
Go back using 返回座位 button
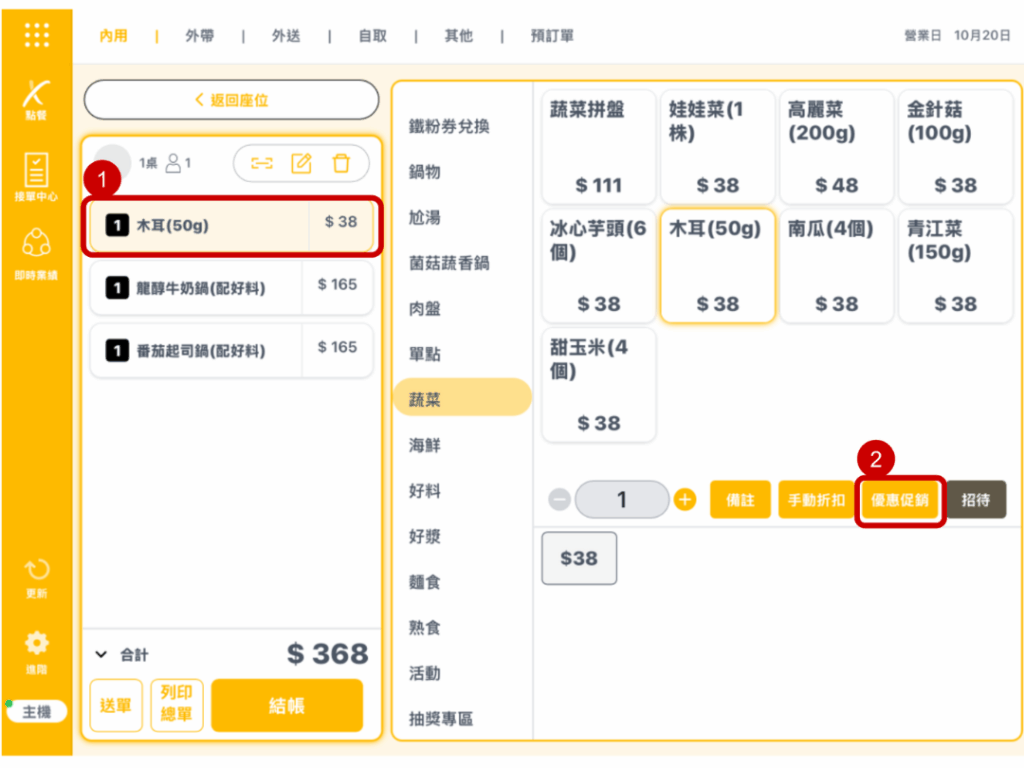coord(231,100)
